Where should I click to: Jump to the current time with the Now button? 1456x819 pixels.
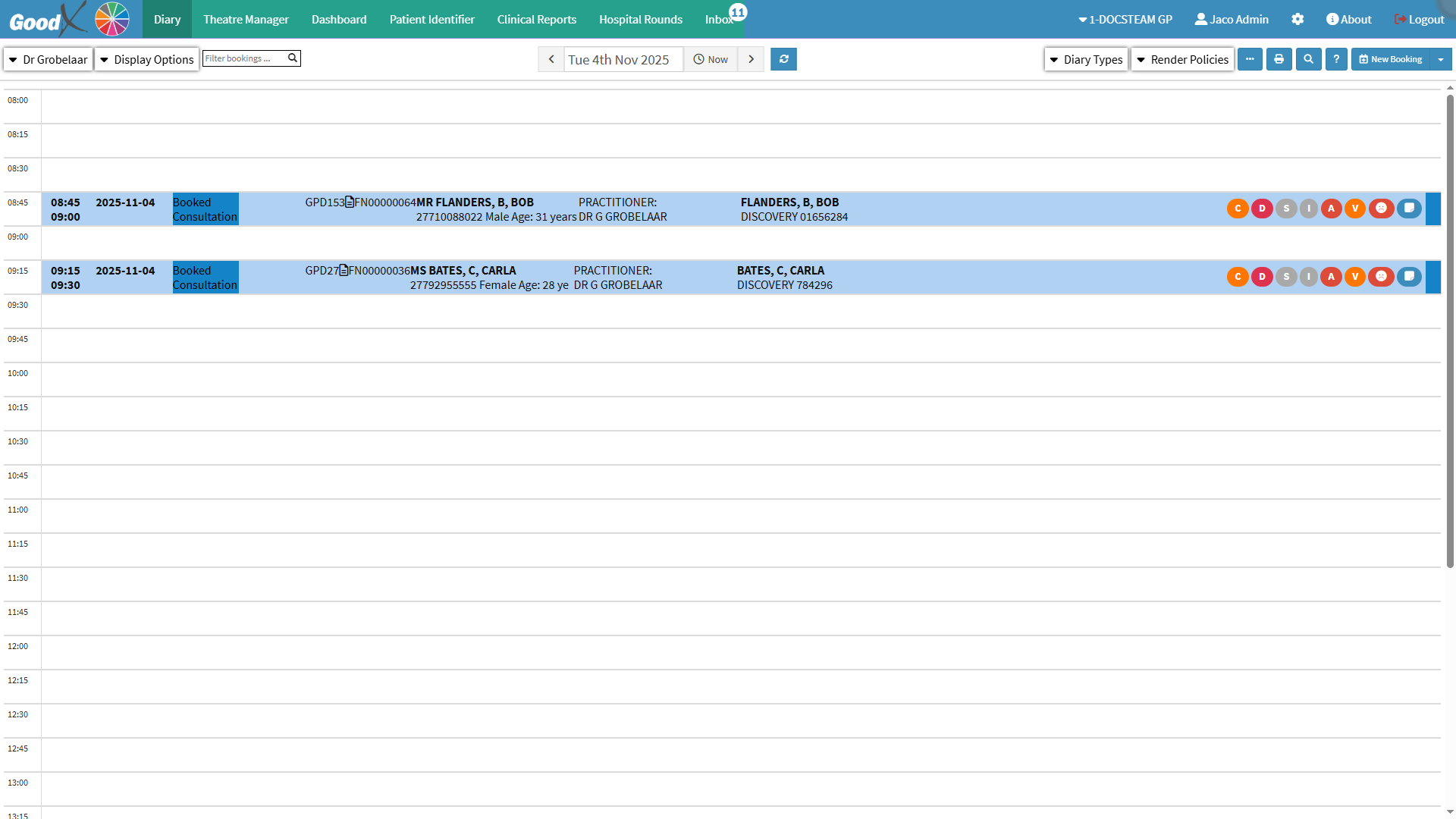click(711, 59)
